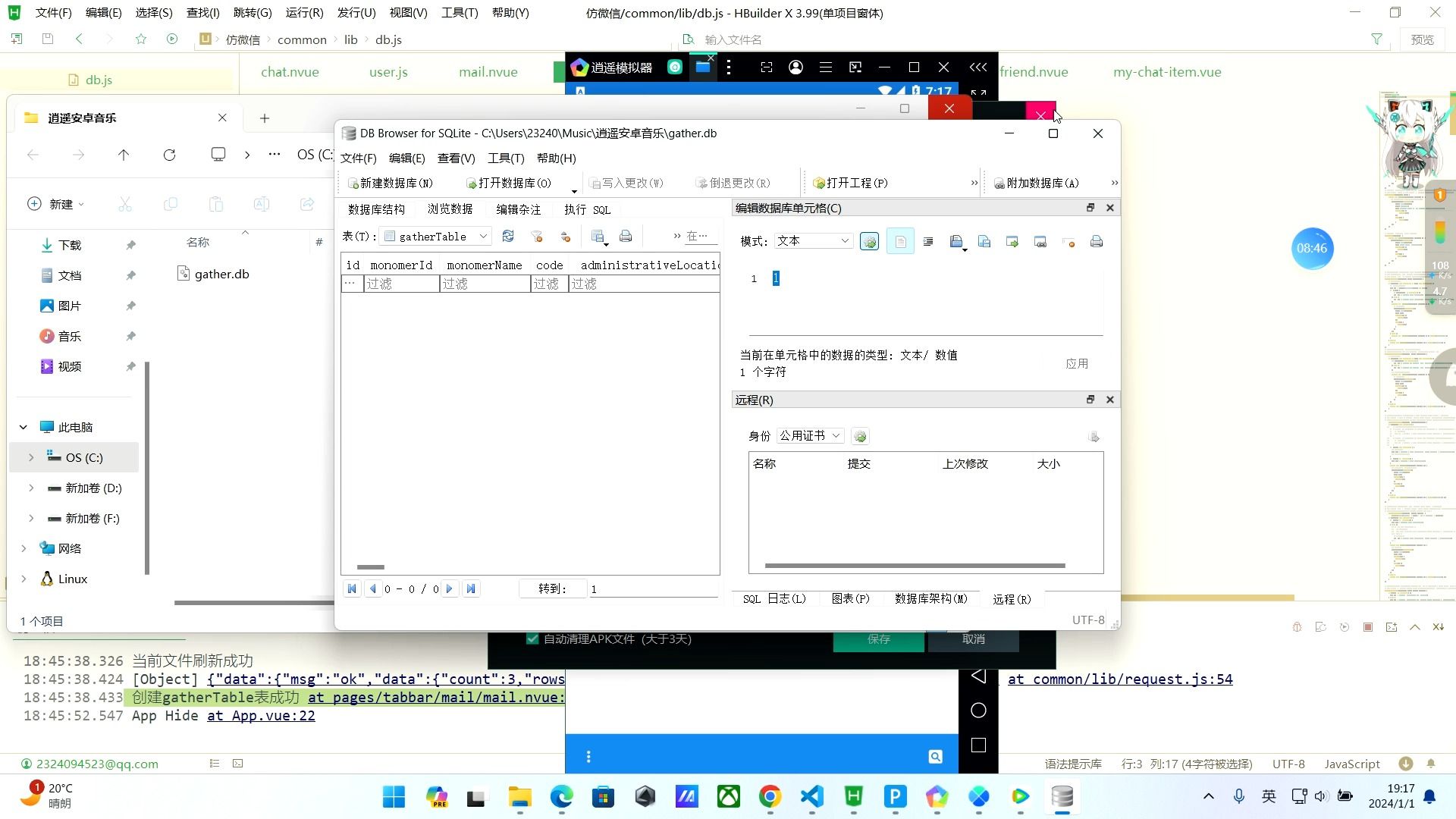Open the 工具(T) menu in DB Browser
Screen dimensions: 1456x819
505,158
